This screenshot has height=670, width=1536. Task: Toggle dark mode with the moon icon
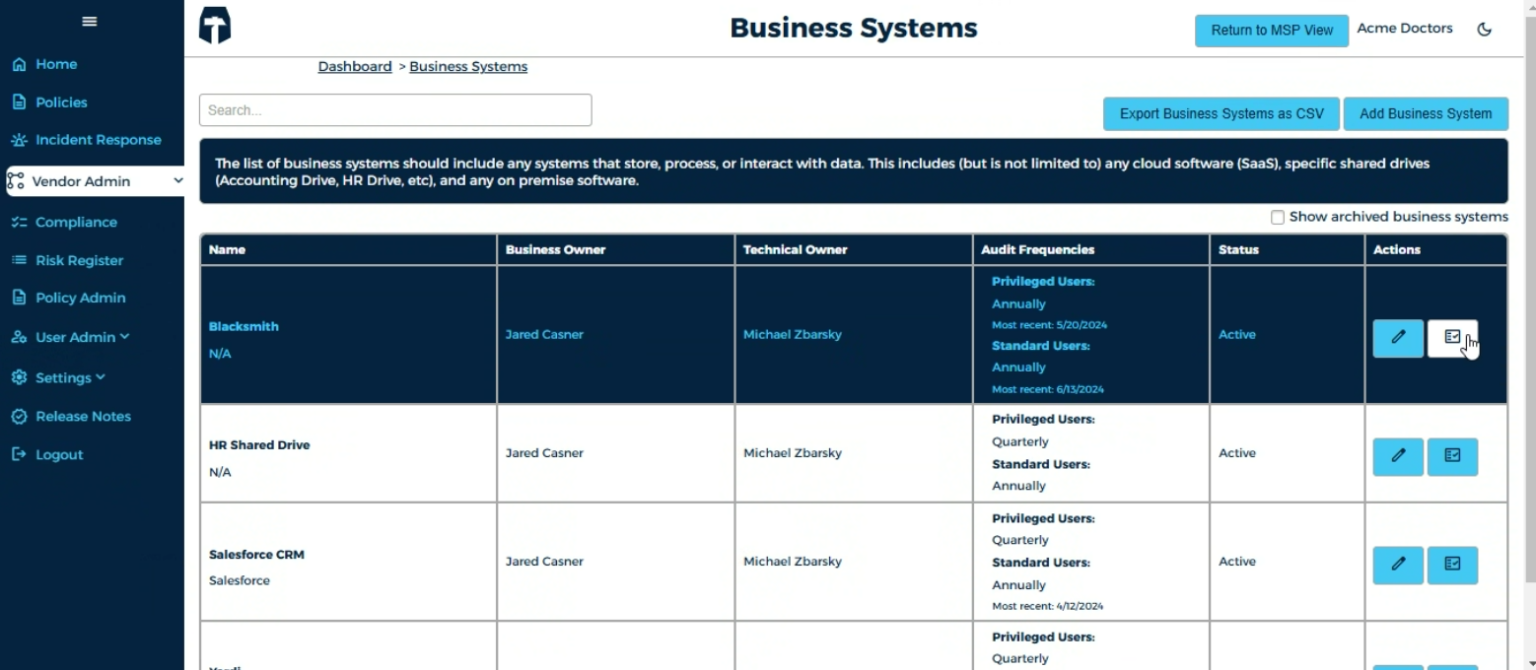1484,29
